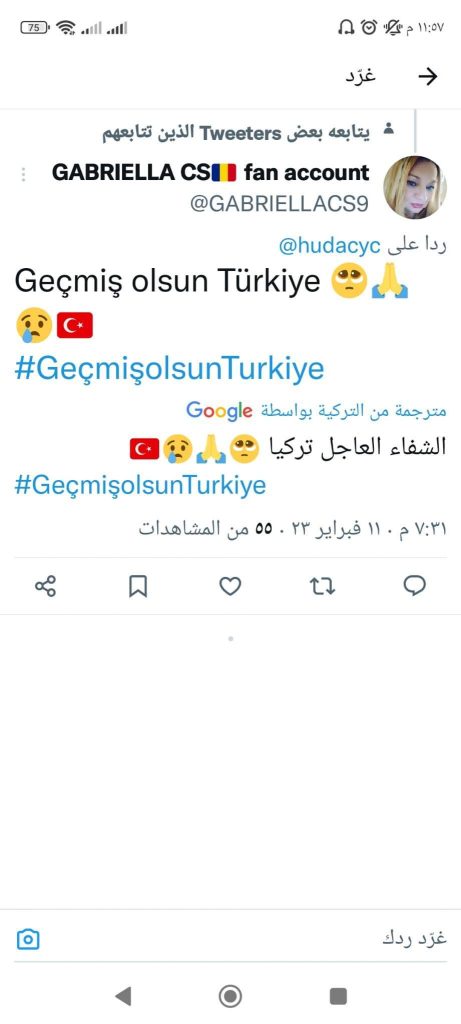The width and height of the screenshot is (461, 1024).
Task: Retweet using the retweet arrows icon
Action: coord(322,586)
